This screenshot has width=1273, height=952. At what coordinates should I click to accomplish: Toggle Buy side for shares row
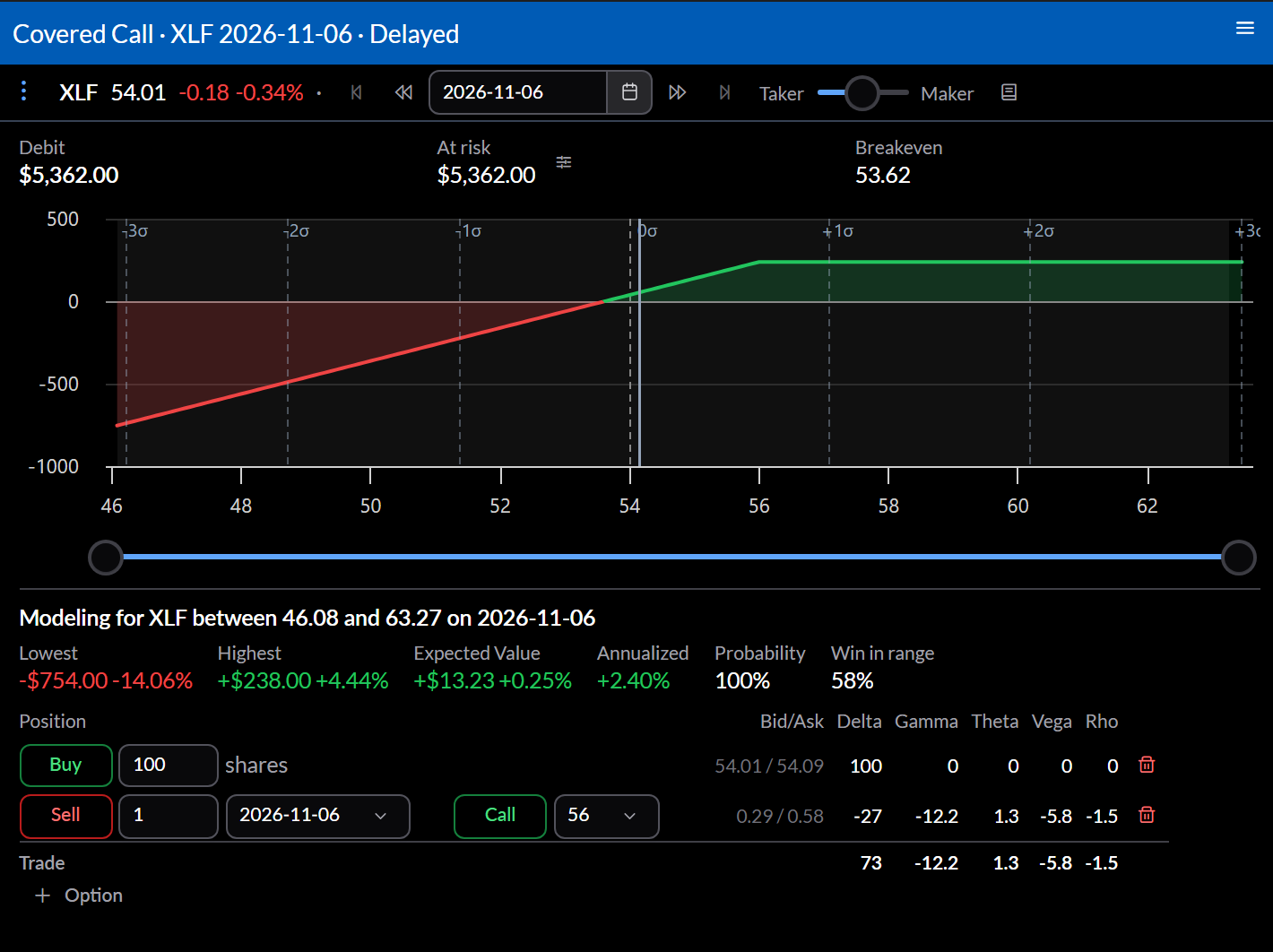click(65, 765)
